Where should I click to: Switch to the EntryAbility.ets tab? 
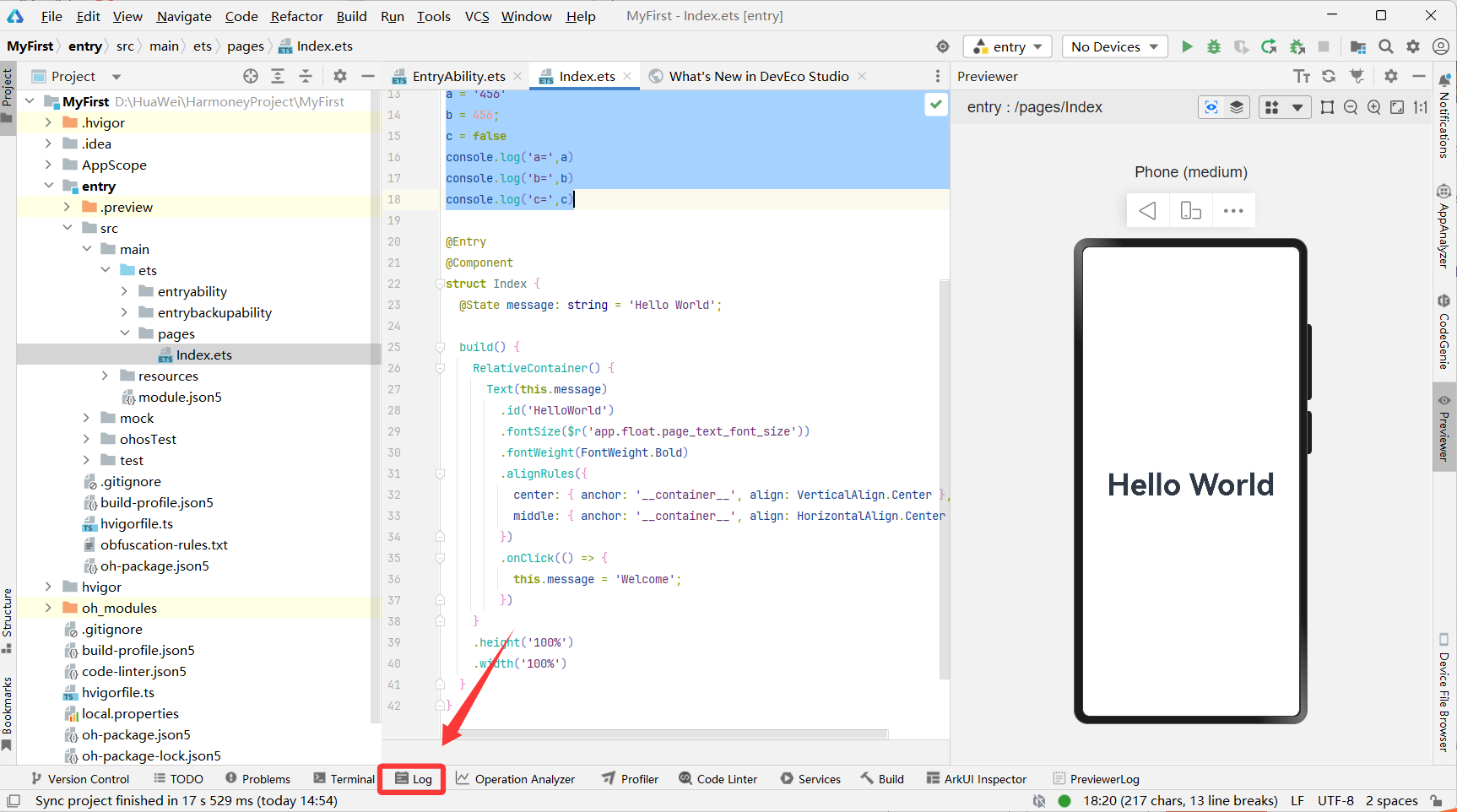point(458,76)
